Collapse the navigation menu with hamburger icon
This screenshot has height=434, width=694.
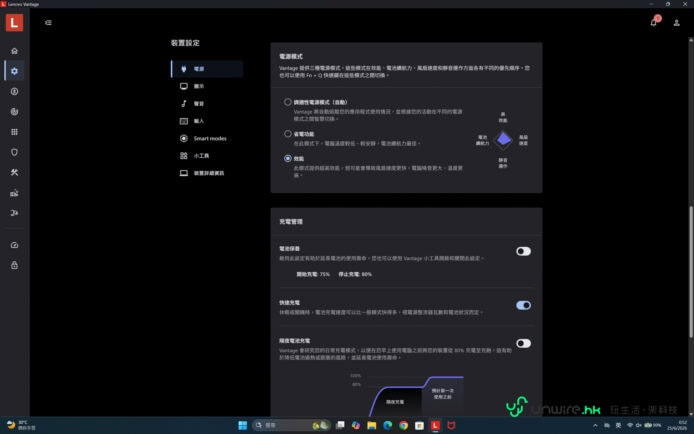point(48,23)
